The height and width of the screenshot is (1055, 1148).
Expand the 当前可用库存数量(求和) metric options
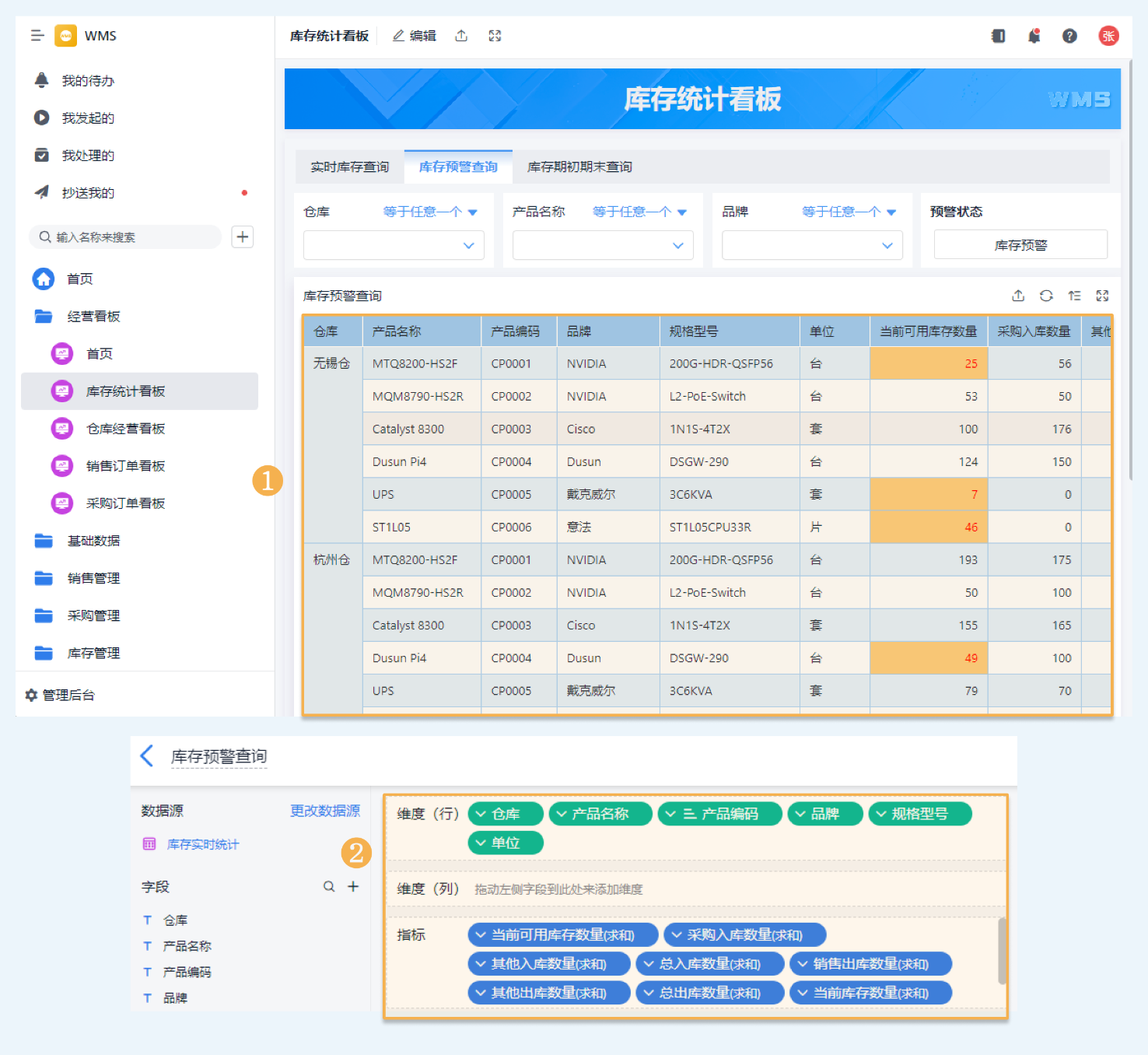(x=481, y=935)
